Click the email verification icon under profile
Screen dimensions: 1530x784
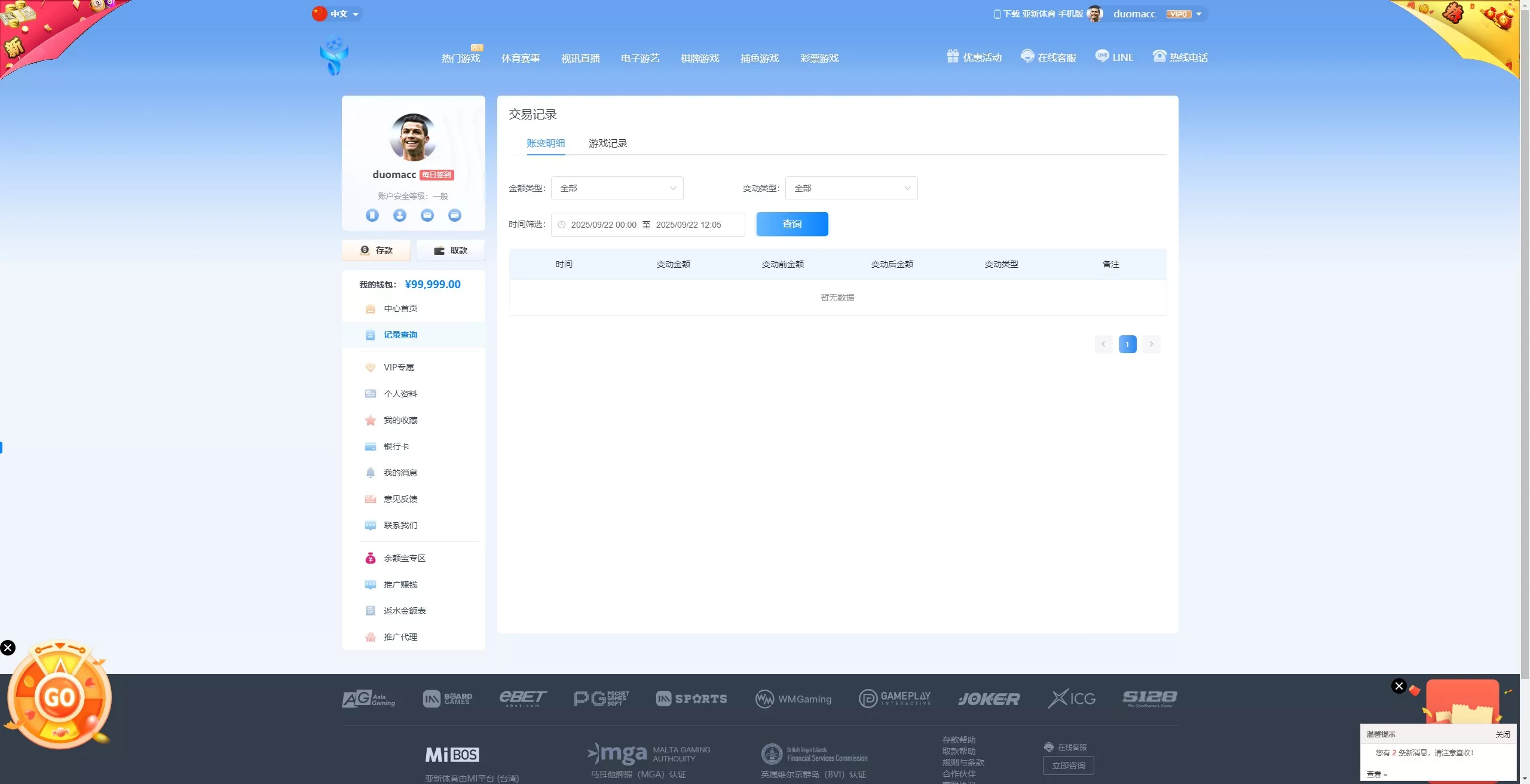(427, 215)
